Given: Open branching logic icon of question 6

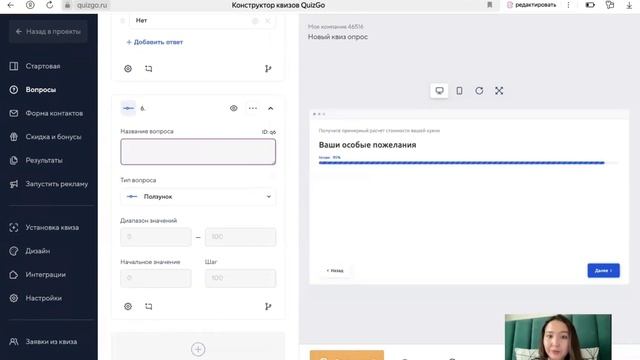Looking at the screenshot, I should pyautogui.click(x=268, y=306).
